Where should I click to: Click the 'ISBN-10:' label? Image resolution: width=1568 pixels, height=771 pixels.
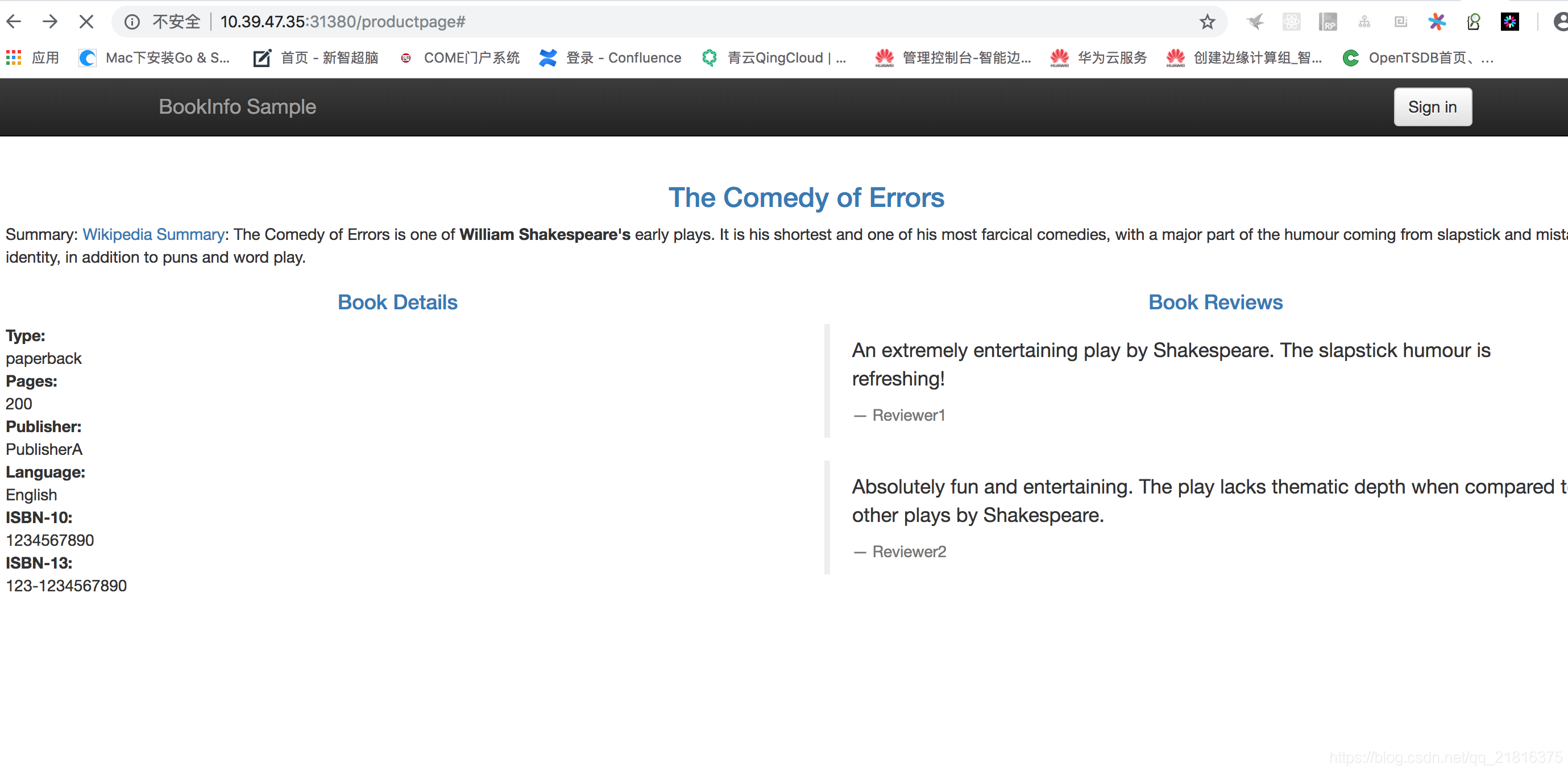tap(39, 518)
